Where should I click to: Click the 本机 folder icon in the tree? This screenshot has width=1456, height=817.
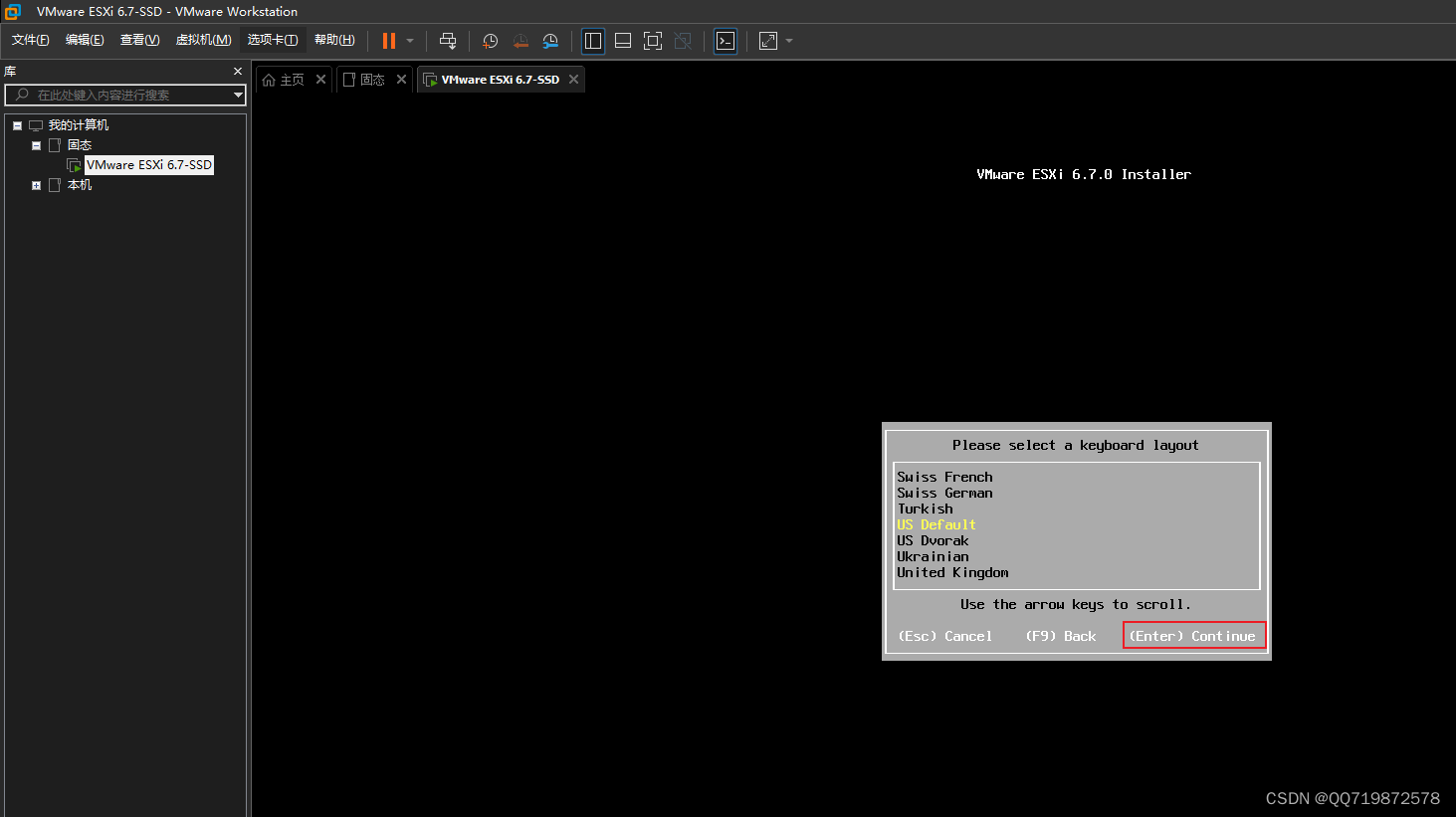click(55, 185)
